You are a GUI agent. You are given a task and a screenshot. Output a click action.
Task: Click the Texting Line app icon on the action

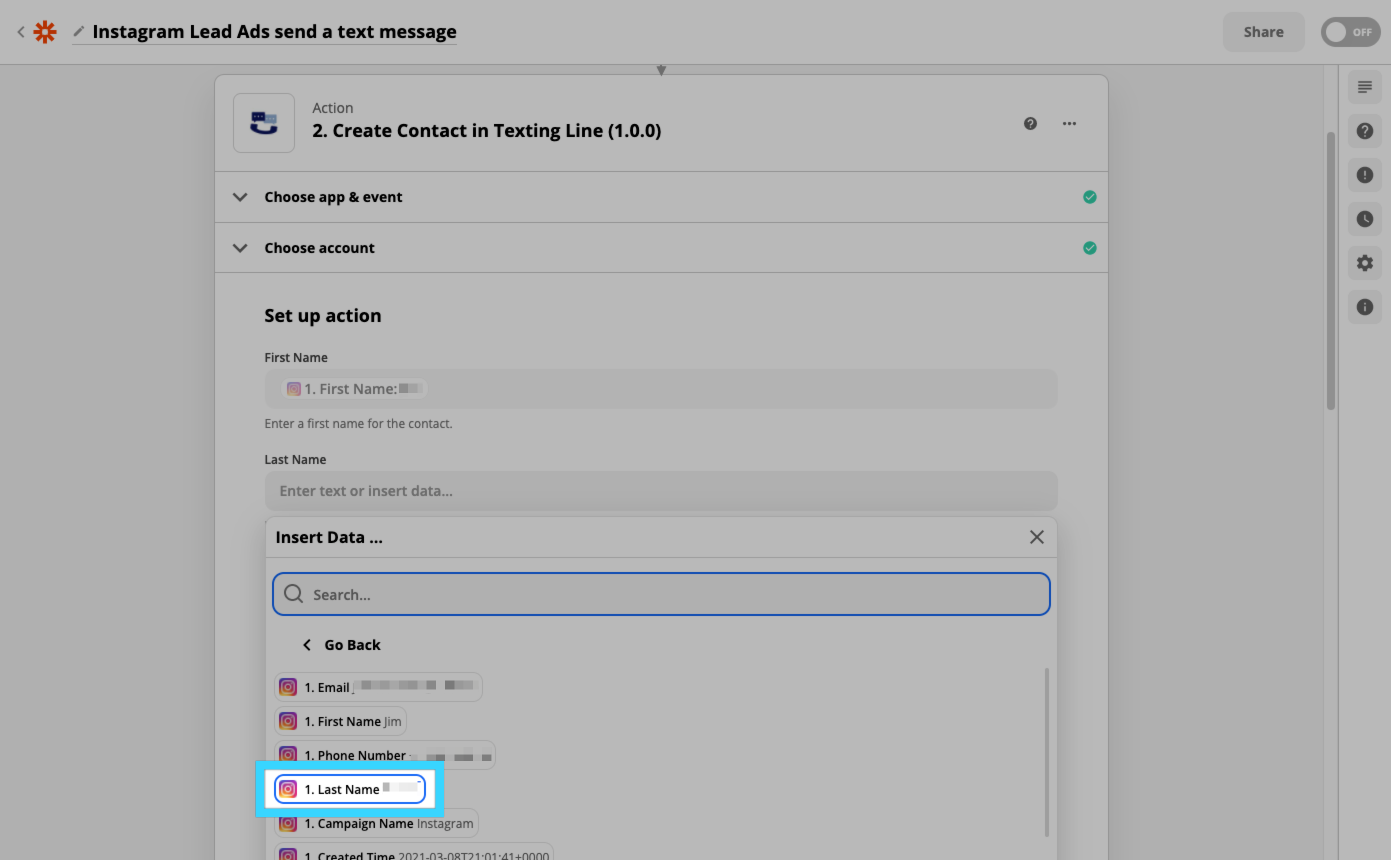point(263,122)
